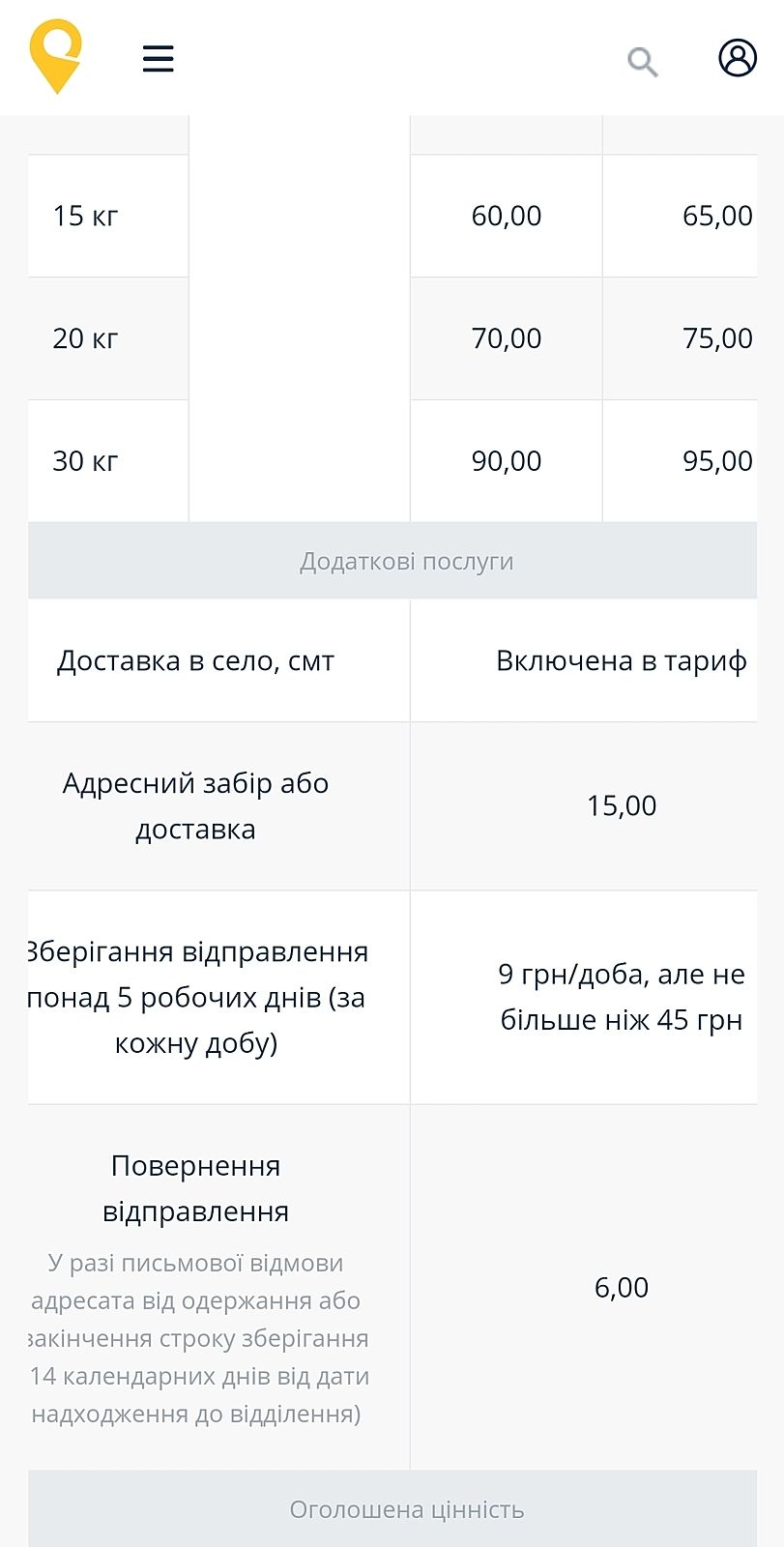
Task: Open site search via magnifier icon
Action: tap(642, 62)
